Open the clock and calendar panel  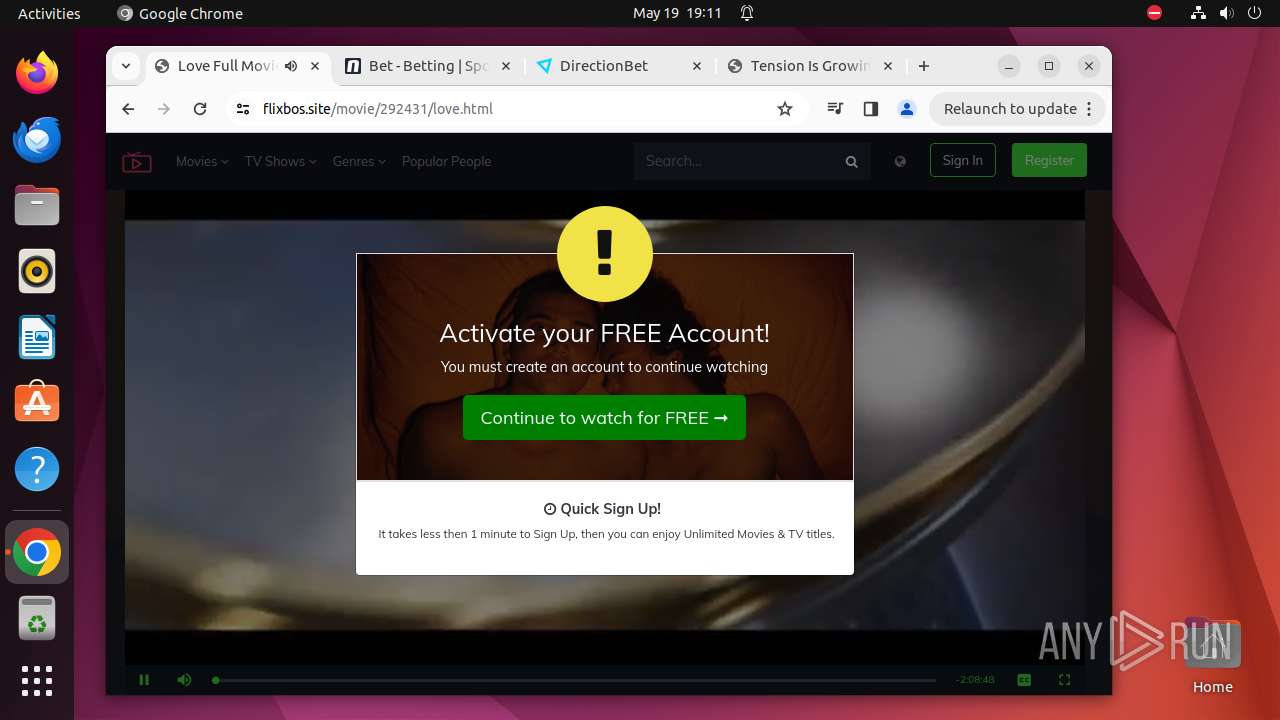[677, 13]
